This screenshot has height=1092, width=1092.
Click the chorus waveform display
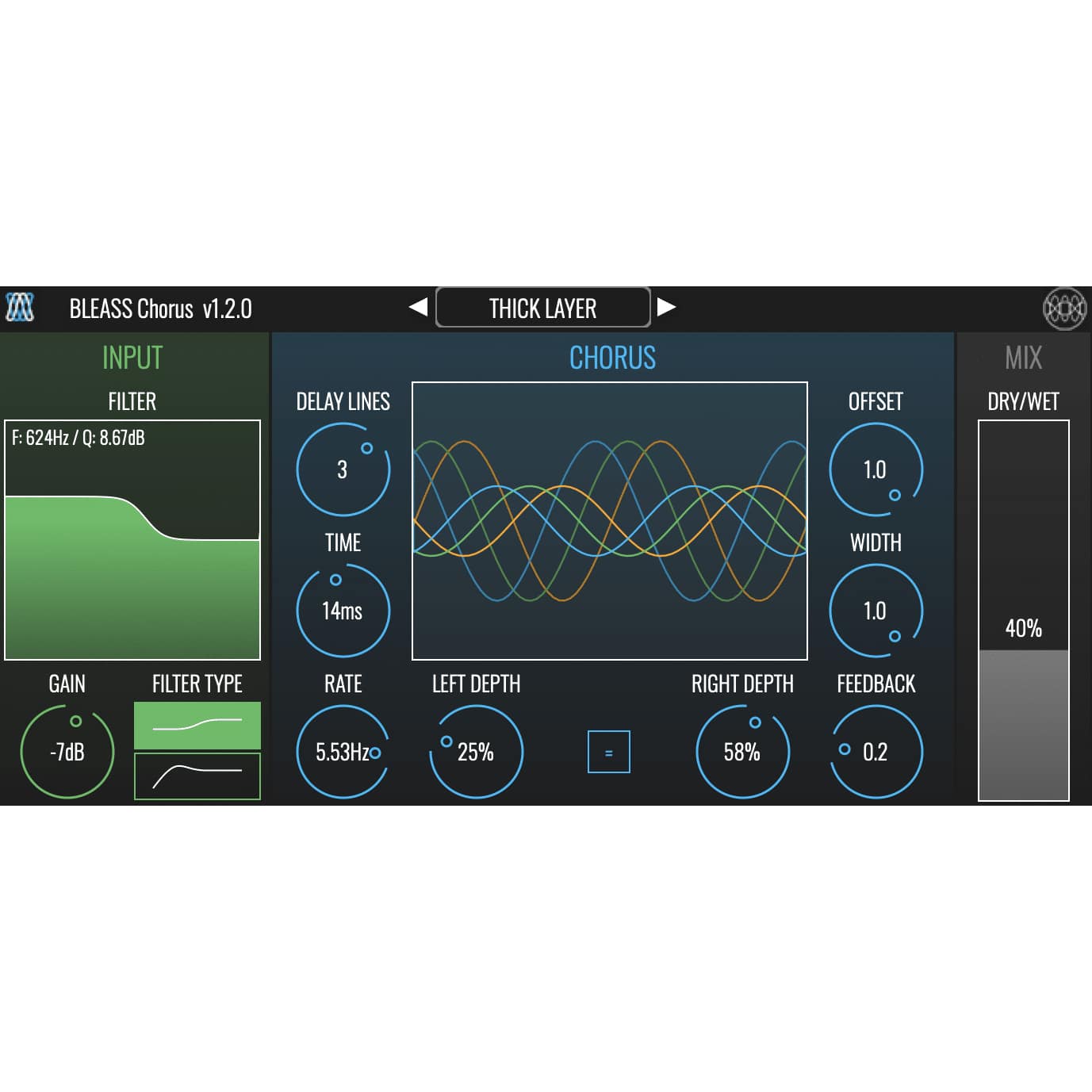point(610,521)
